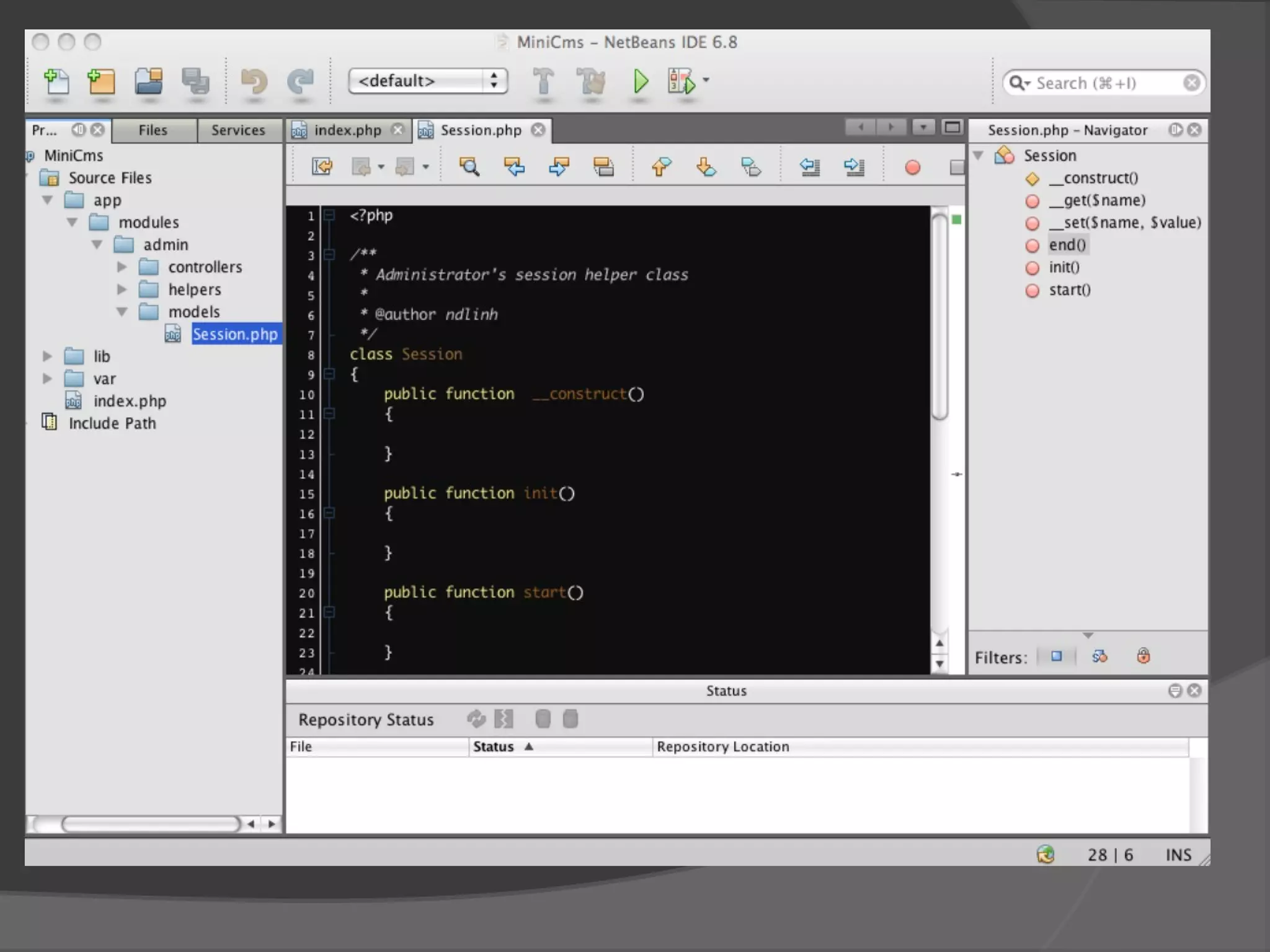Sort by the Repository Location column

(723, 747)
